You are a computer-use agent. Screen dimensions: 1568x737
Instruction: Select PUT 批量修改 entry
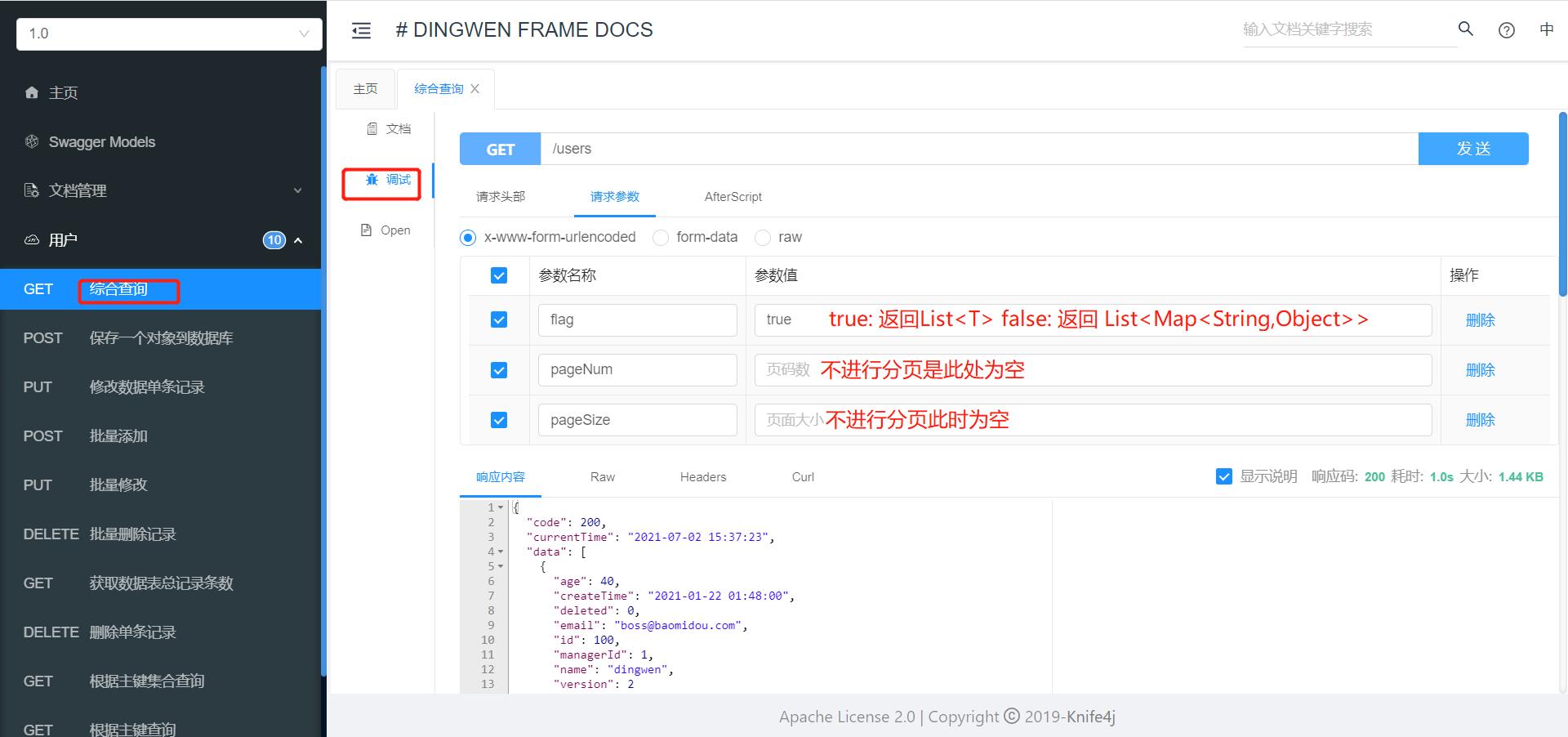160,485
